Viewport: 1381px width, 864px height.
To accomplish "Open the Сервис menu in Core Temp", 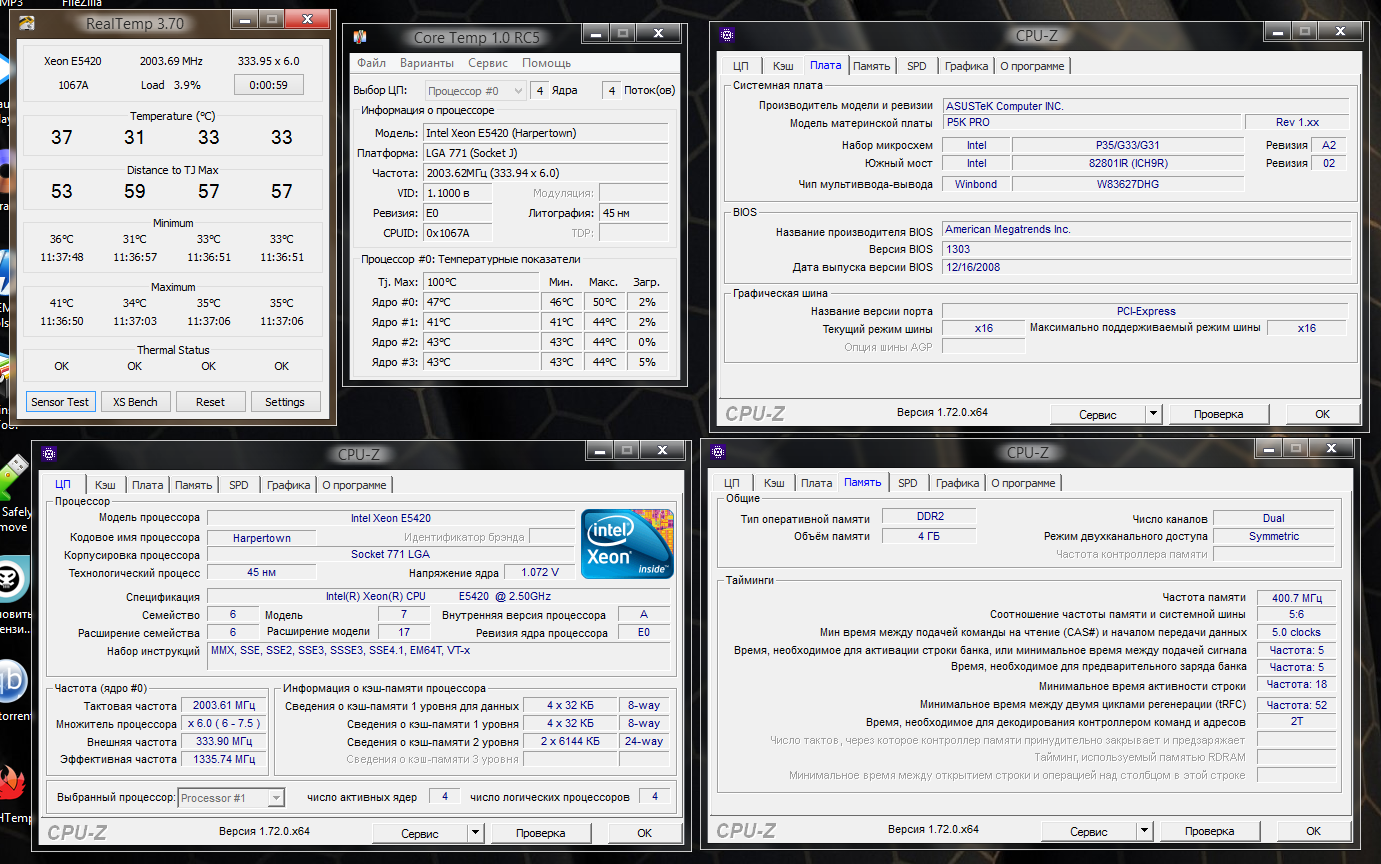I will point(487,62).
